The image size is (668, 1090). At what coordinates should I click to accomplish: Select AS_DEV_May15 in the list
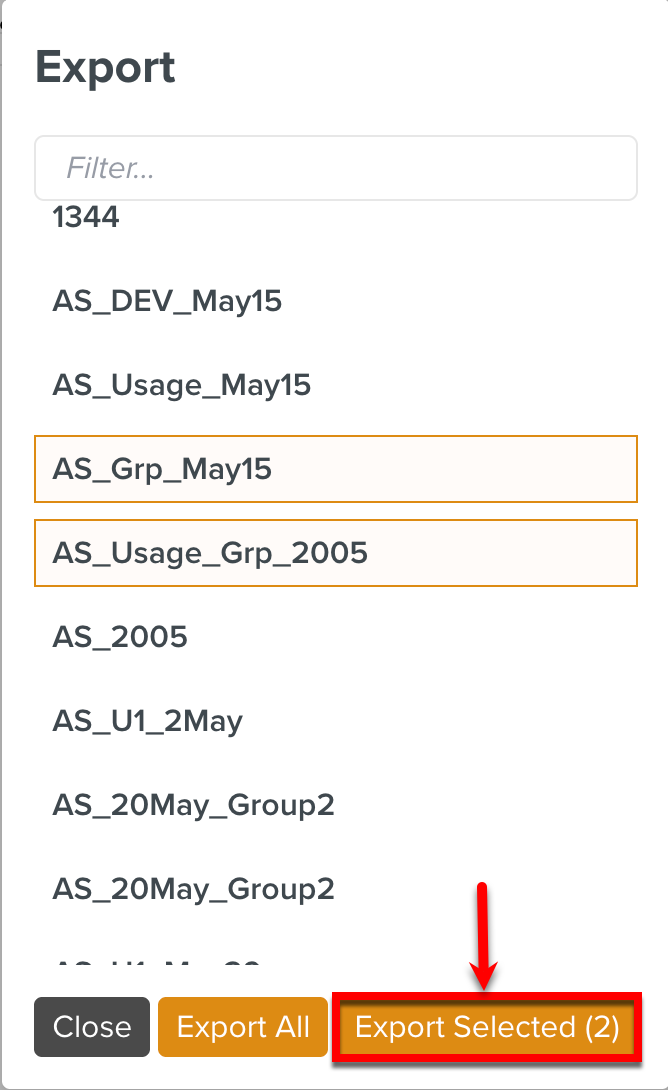point(167,301)
